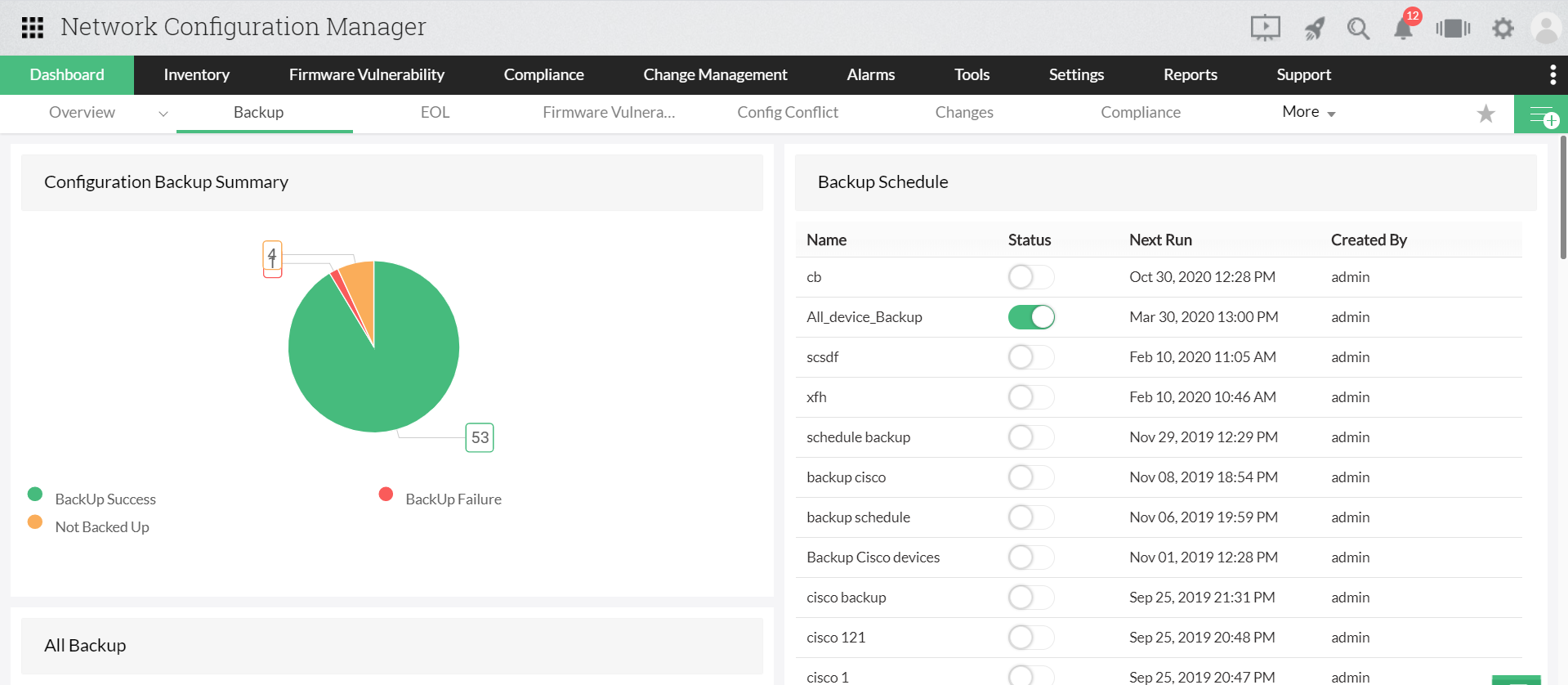This screenshot has height=685, width=1568.
Task: Sort by the Status column header
Action: pyautogui.click(x=1030, y=240)
